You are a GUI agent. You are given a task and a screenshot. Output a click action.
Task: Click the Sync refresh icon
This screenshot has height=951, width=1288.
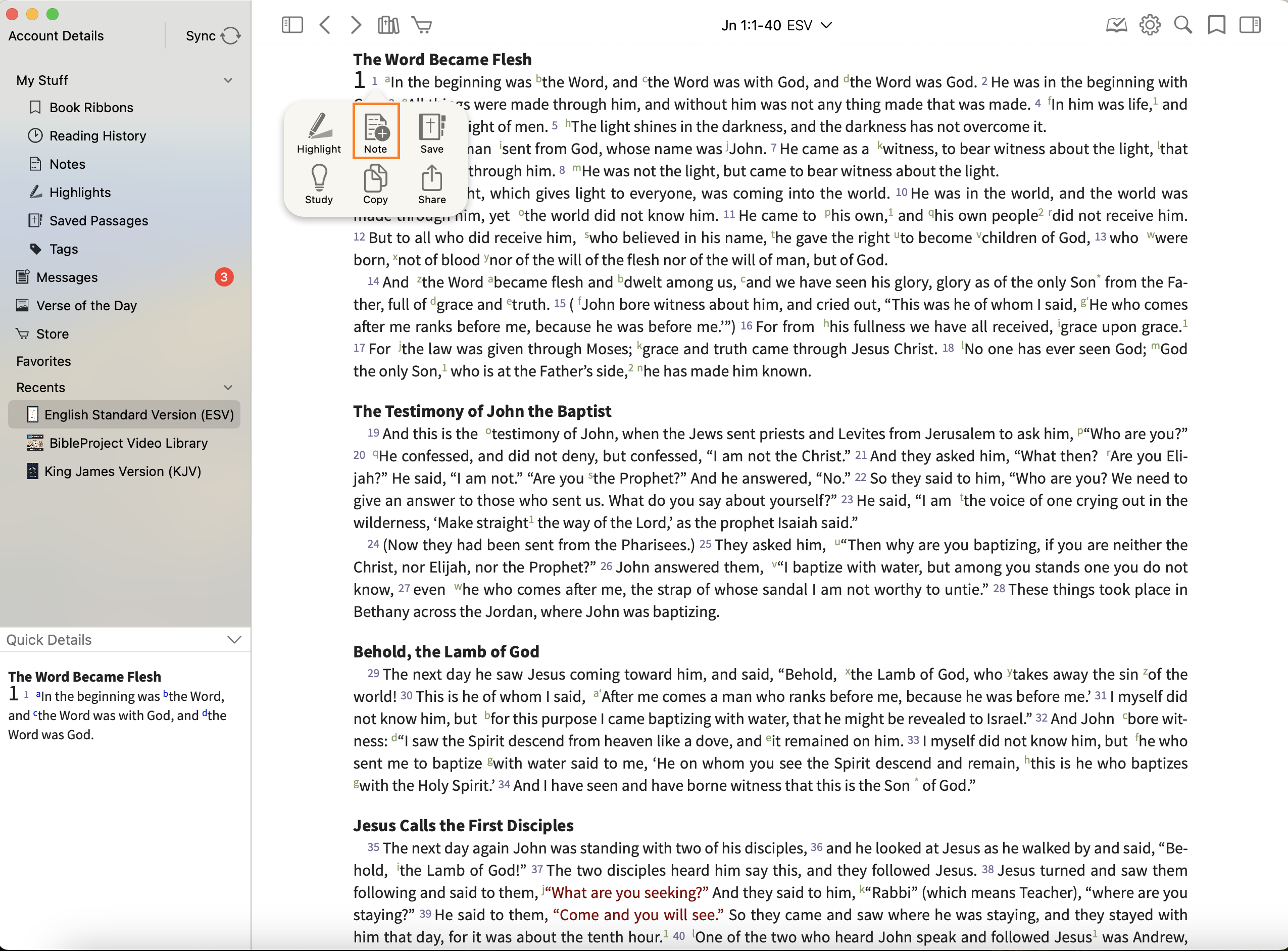(x=231, y=36)
